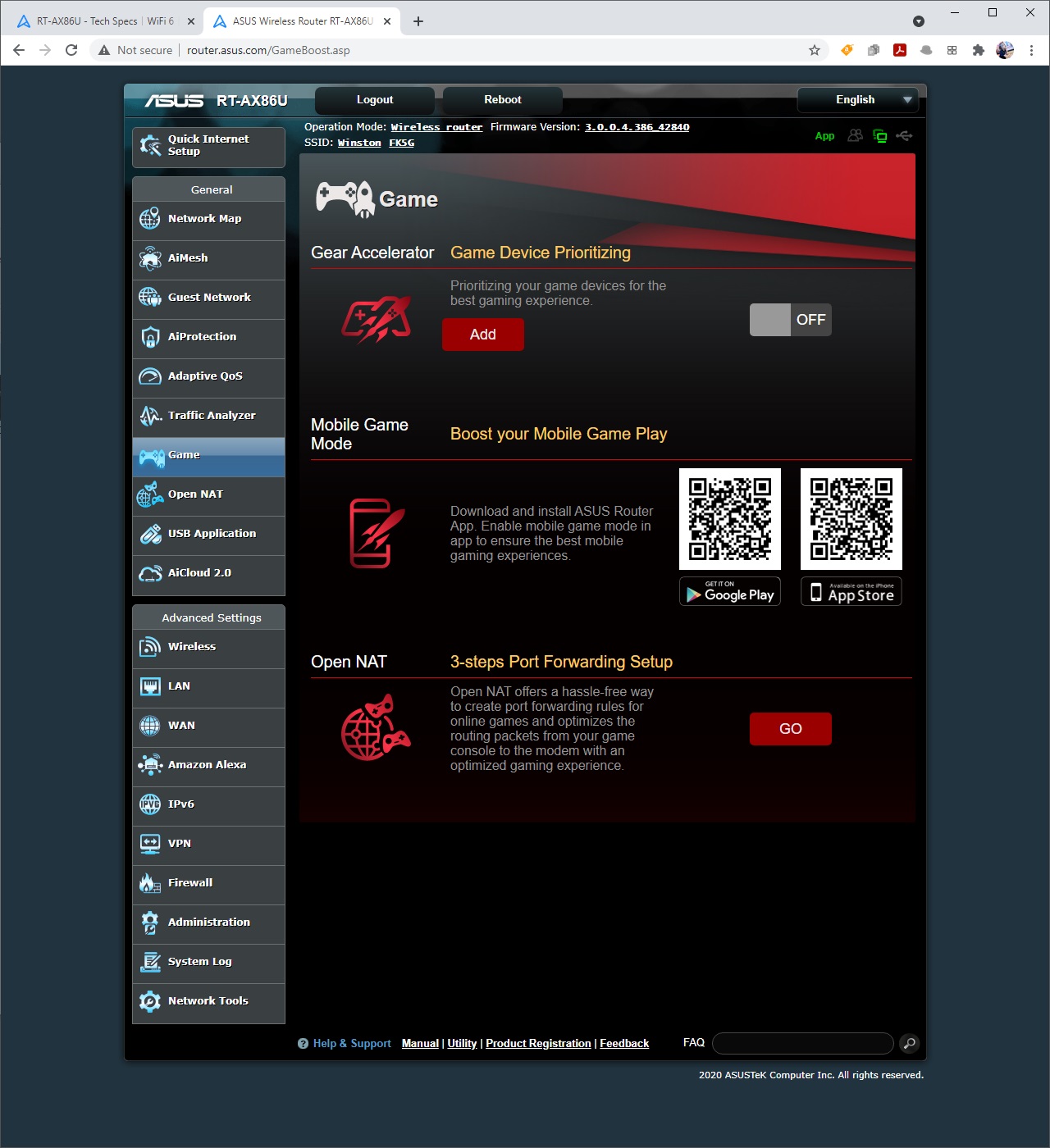This screenshot has height=1148, width=1050.
Task: Open Chrome's three-dot menu
Action: pos(1031,50)
